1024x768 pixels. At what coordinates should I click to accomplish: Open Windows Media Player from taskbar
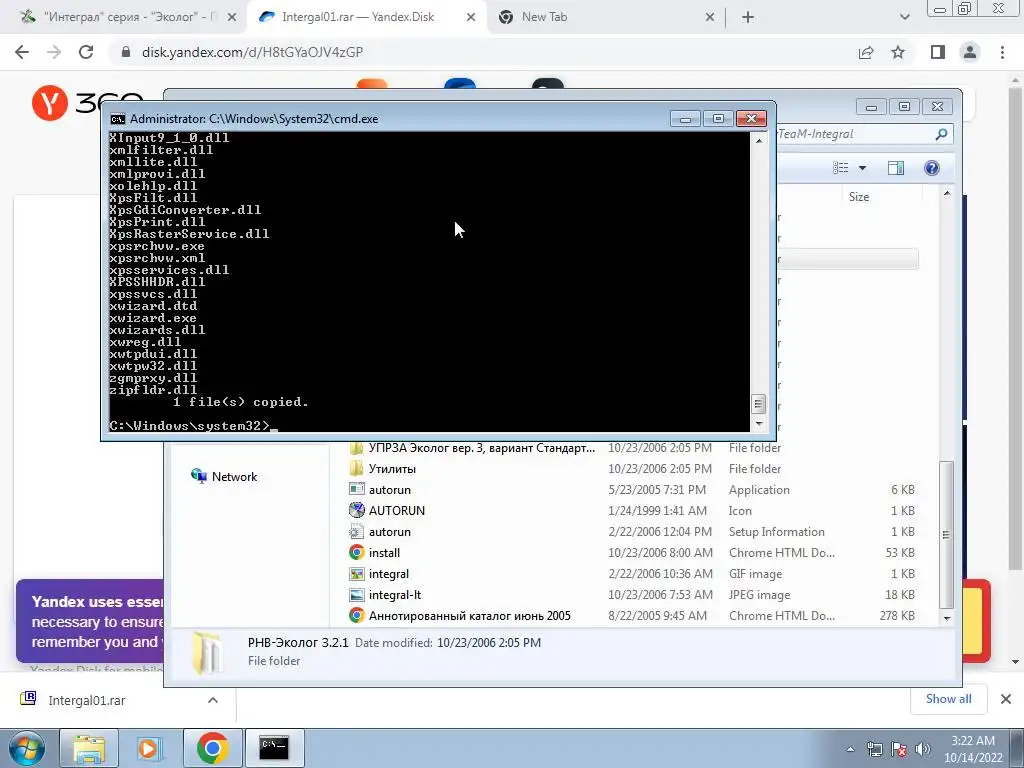coord(150,748)
